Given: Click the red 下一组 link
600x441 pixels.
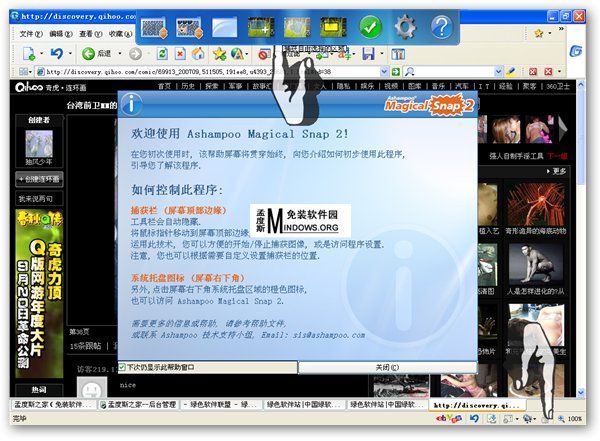Looking at the screenshot, I should pyautogui.click(x=557, y=156).
